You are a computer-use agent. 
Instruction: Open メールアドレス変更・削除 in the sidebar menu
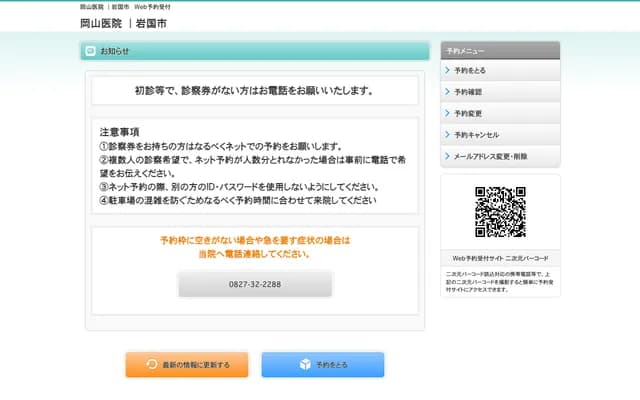click(500, 156)
